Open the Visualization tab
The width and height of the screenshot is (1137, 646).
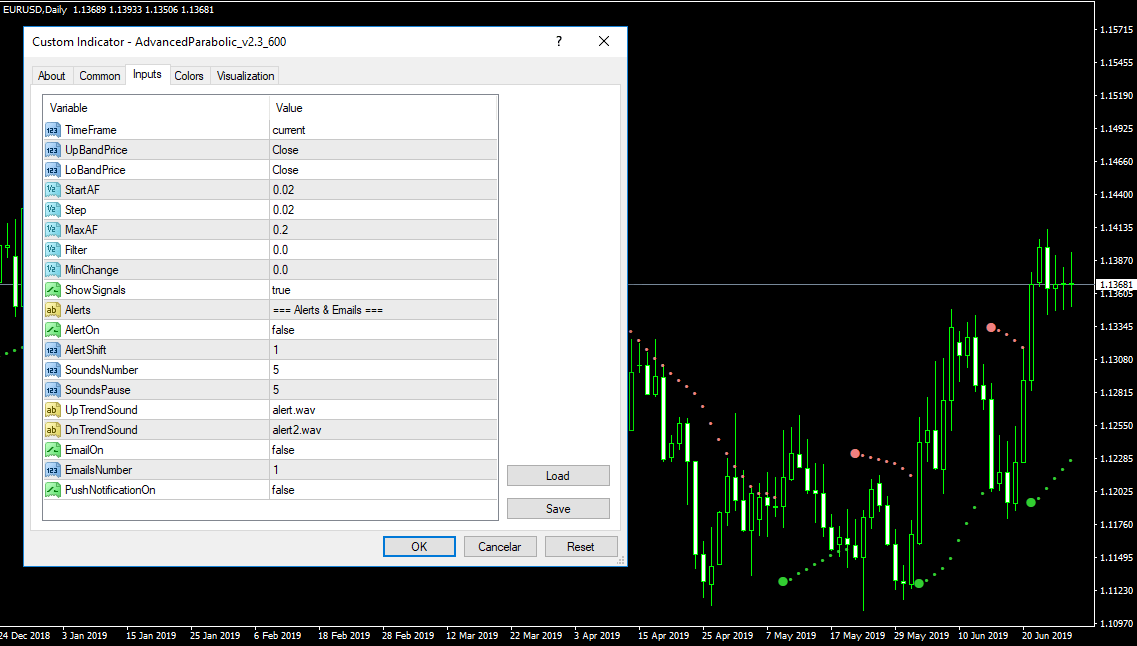coord(245,75)
